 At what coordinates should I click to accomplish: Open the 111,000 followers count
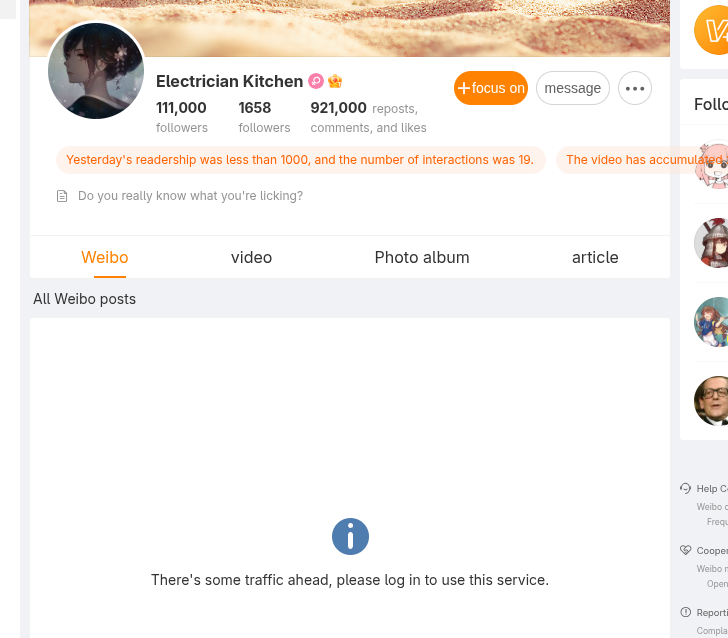[181, 116]
